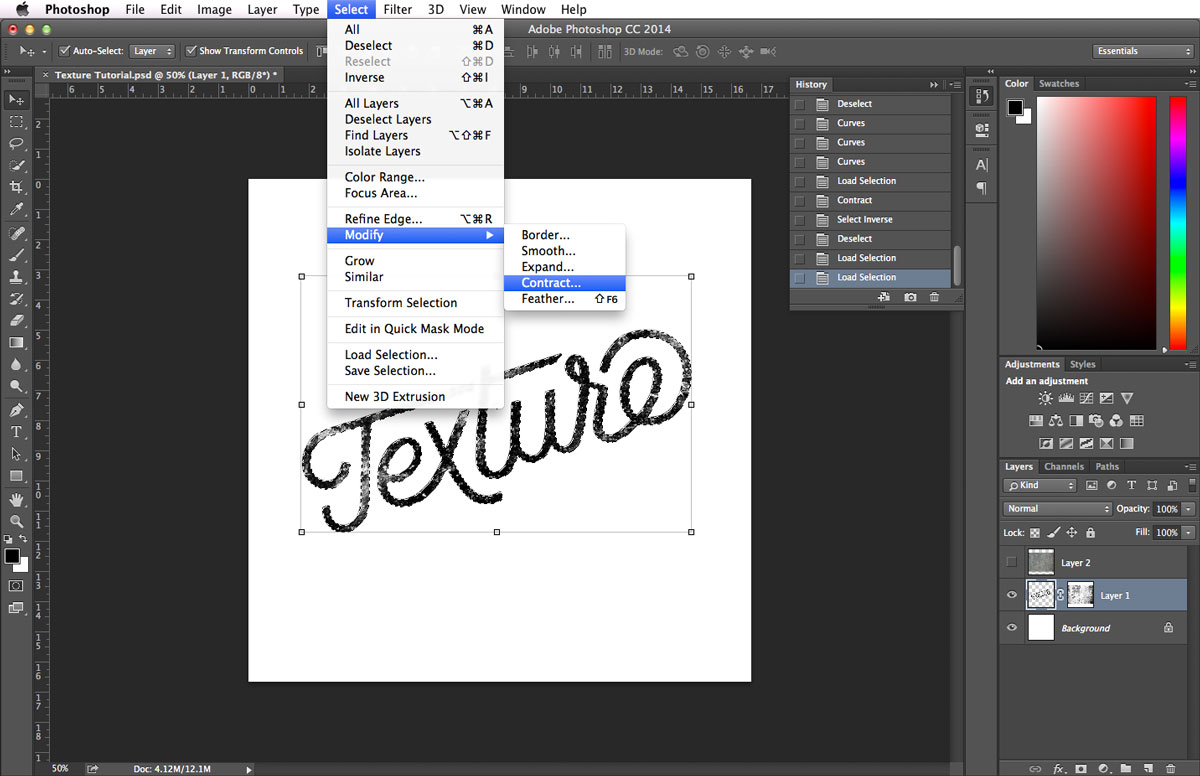
Task: Switch to the Channels tab
Action: tap(1063, 466)
